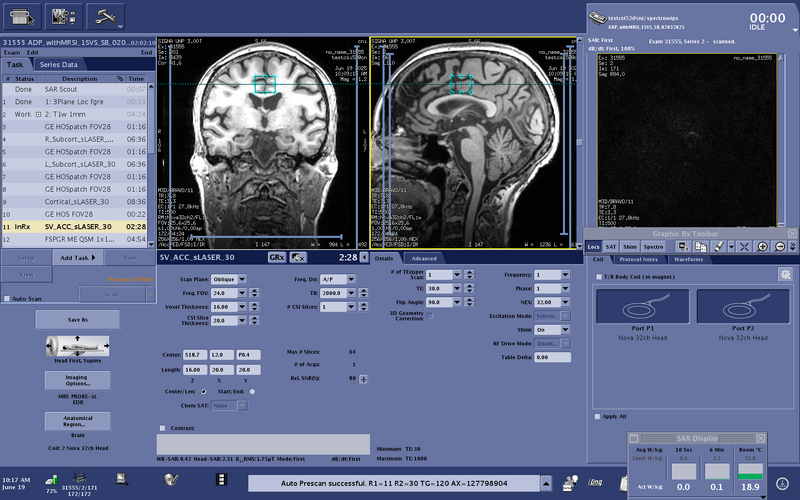
Task: Open the NEX 32.00 dropdown
Action: click(x=565, y=302)
